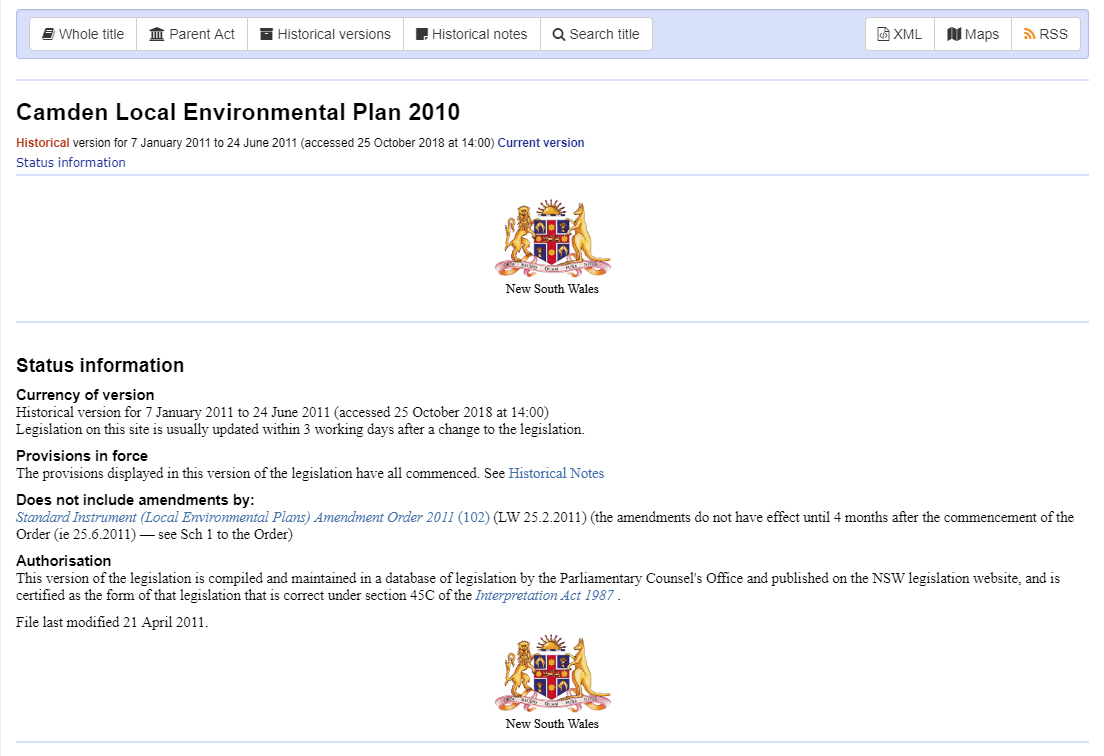
Task: Click the magnifier icon in Search title
Action: pyautogui.click(x=558, y=34)
